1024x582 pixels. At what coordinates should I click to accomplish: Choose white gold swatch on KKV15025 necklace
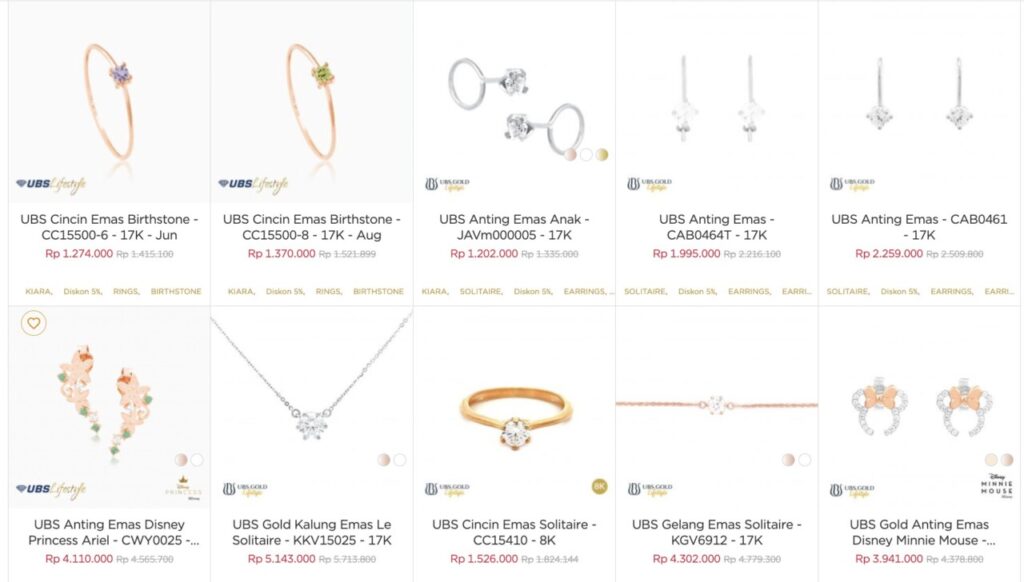pos(400,460)
